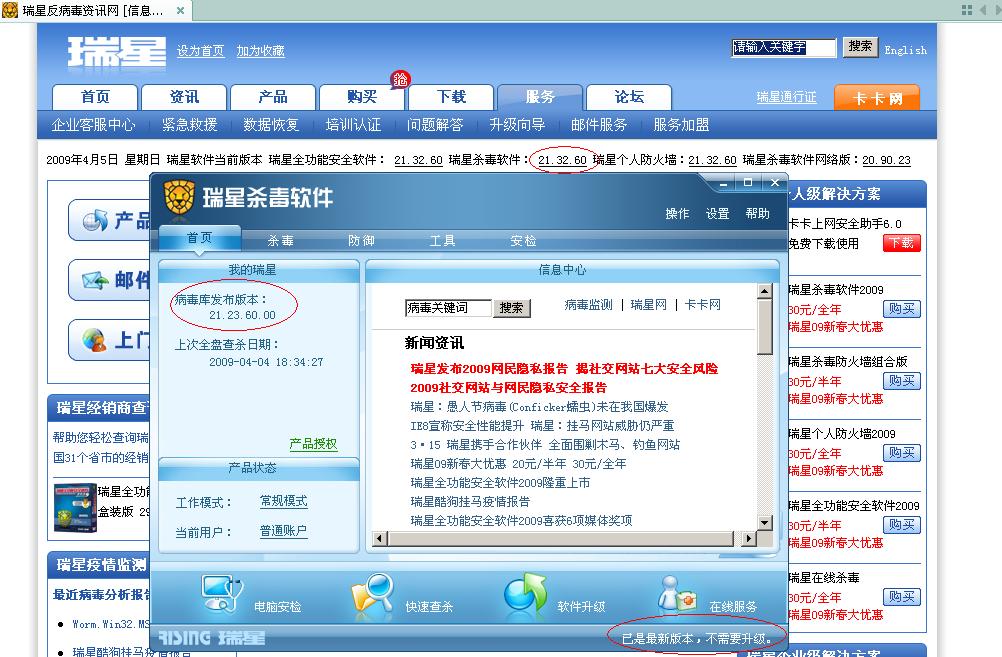
Task: Open the 安检 tab
Action: [523, 240]
